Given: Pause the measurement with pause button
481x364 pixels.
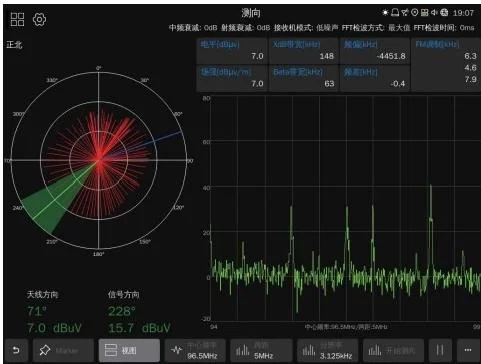Looking at the screenshot, I should coord(440,350).
